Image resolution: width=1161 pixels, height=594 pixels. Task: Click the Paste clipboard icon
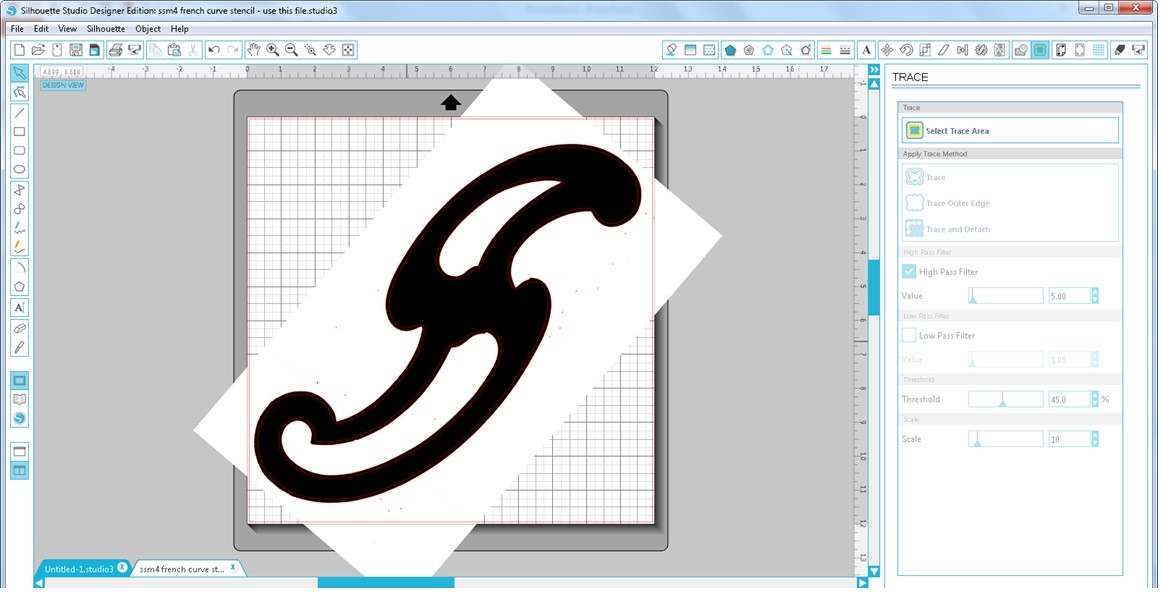(174, 50)
